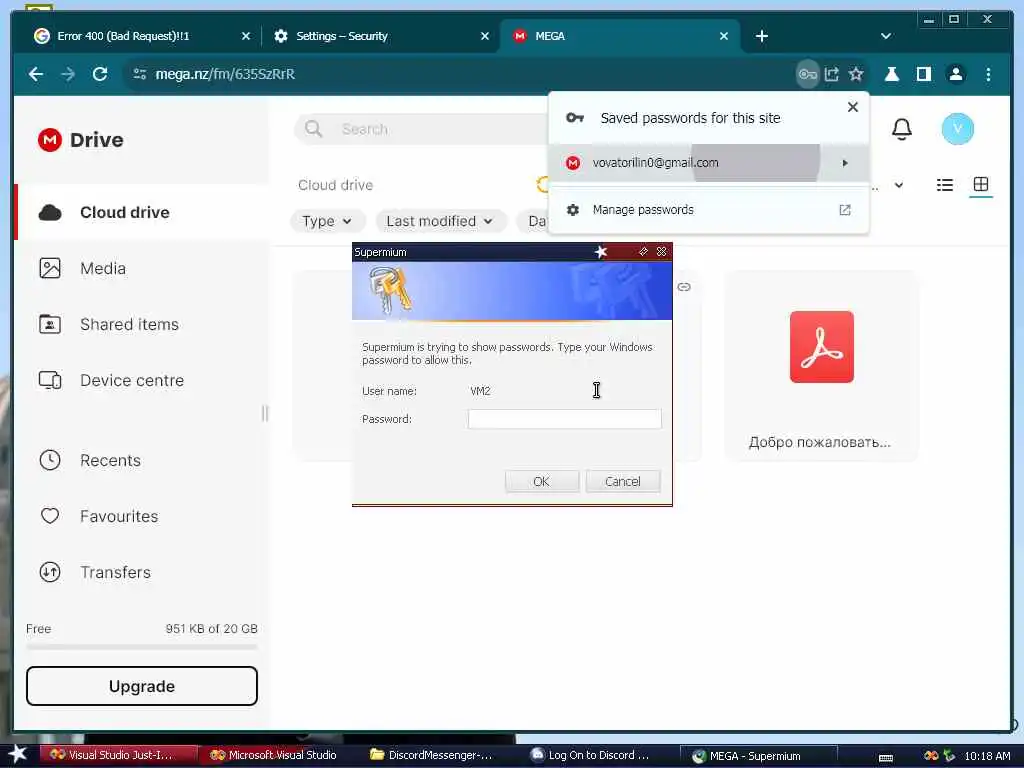This screenshot has height=768, width=1024.
Task: Open Media section in sidebar
Action: pyautogui.click(x=142, y=268)
